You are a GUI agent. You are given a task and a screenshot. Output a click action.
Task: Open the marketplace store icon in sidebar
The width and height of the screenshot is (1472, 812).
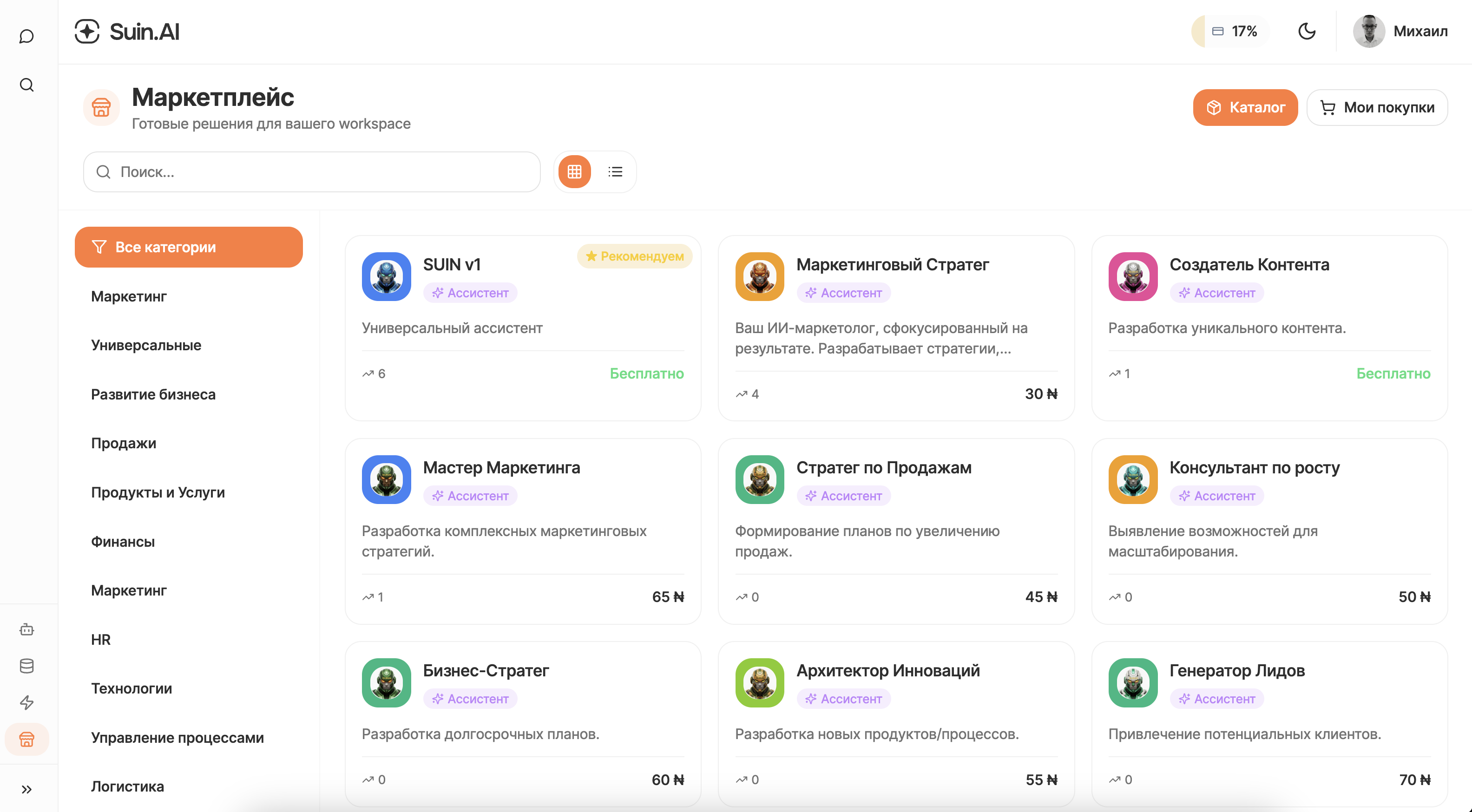pos(27,740)
